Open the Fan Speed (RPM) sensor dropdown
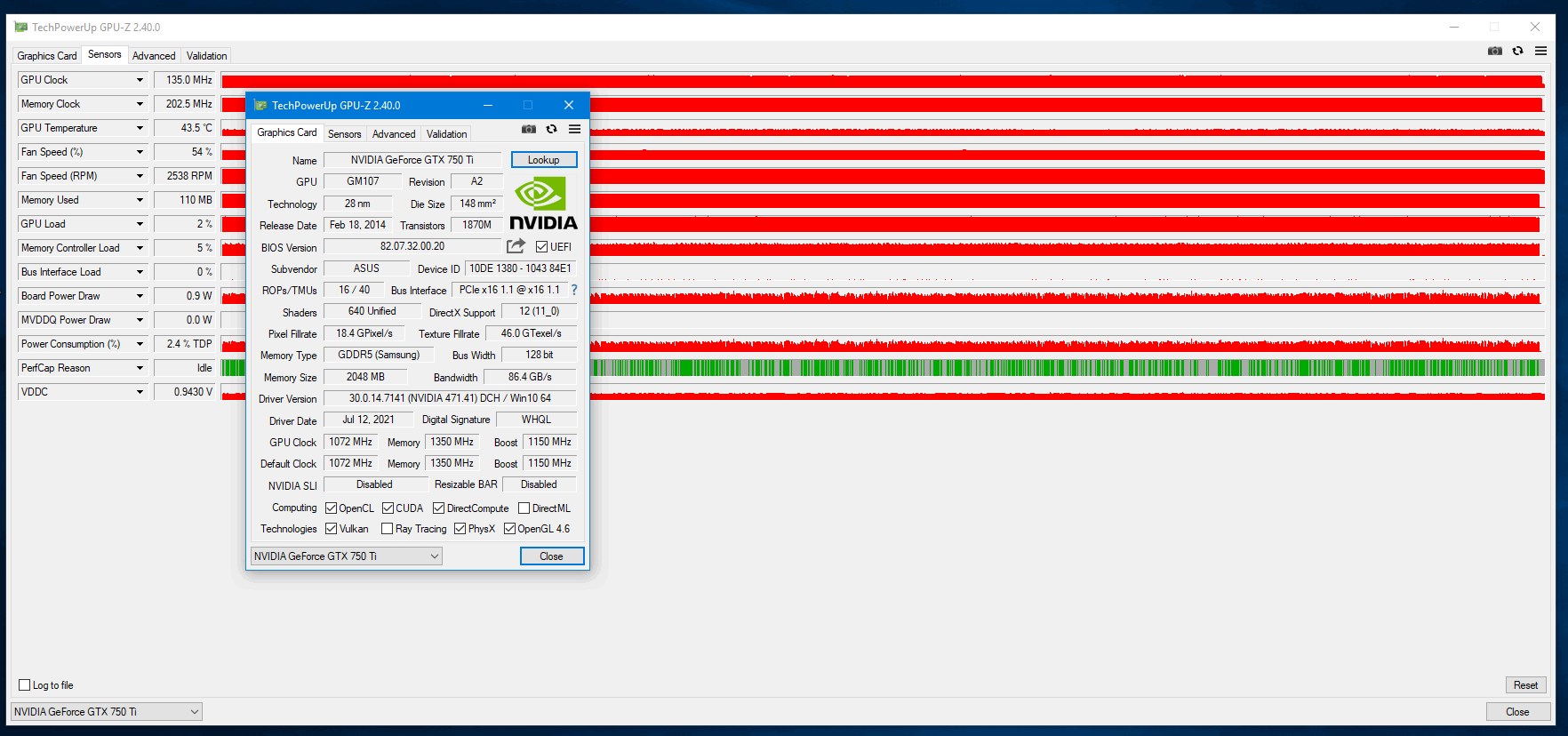The image size is (1568, 736). tap(140, 176)
